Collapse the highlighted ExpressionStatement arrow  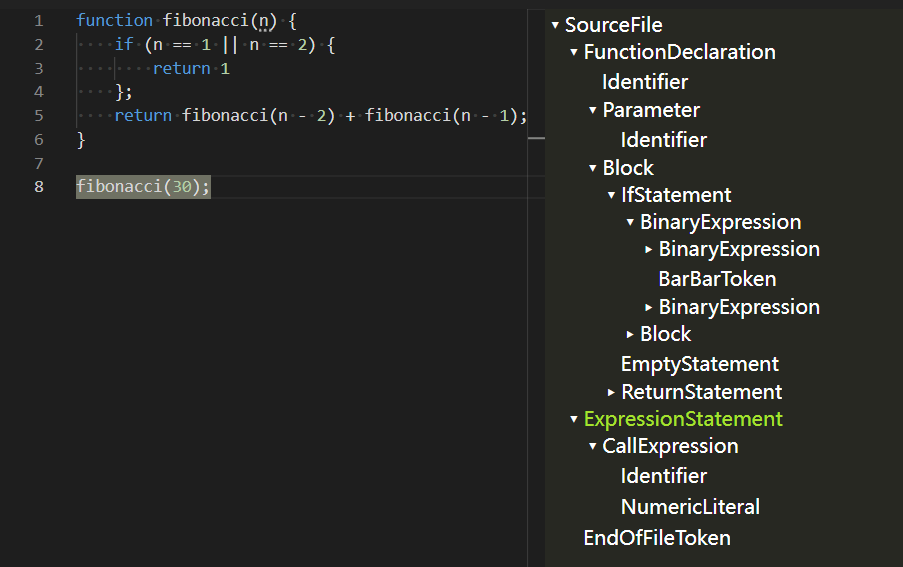click(x=574, y=419)
